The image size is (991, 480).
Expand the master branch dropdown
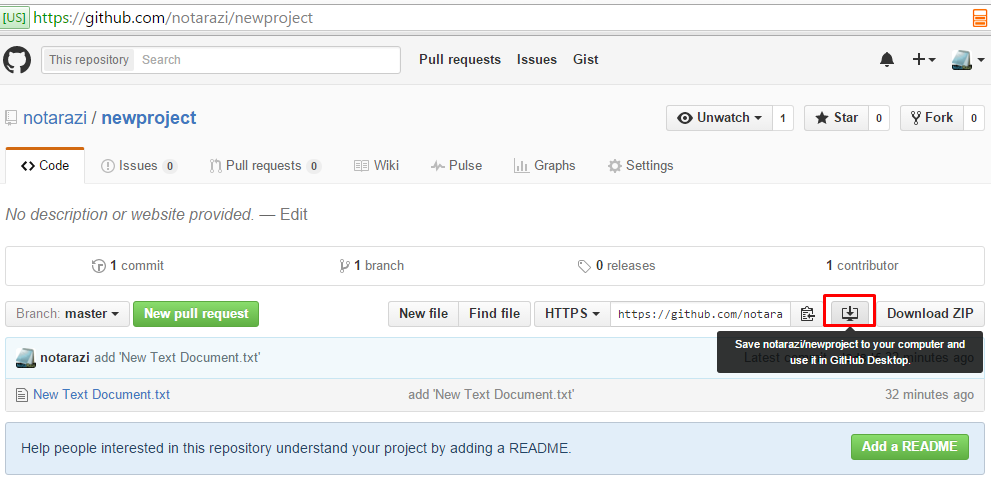[x=67, y=314]
